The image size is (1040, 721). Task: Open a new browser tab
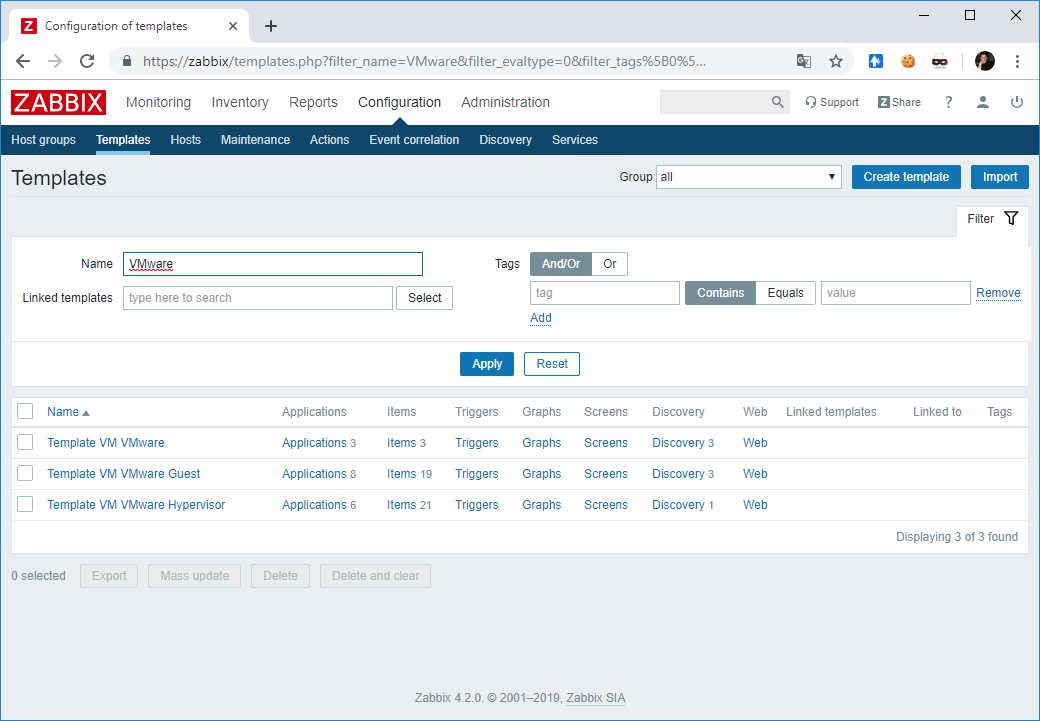[x=271, y=26]
